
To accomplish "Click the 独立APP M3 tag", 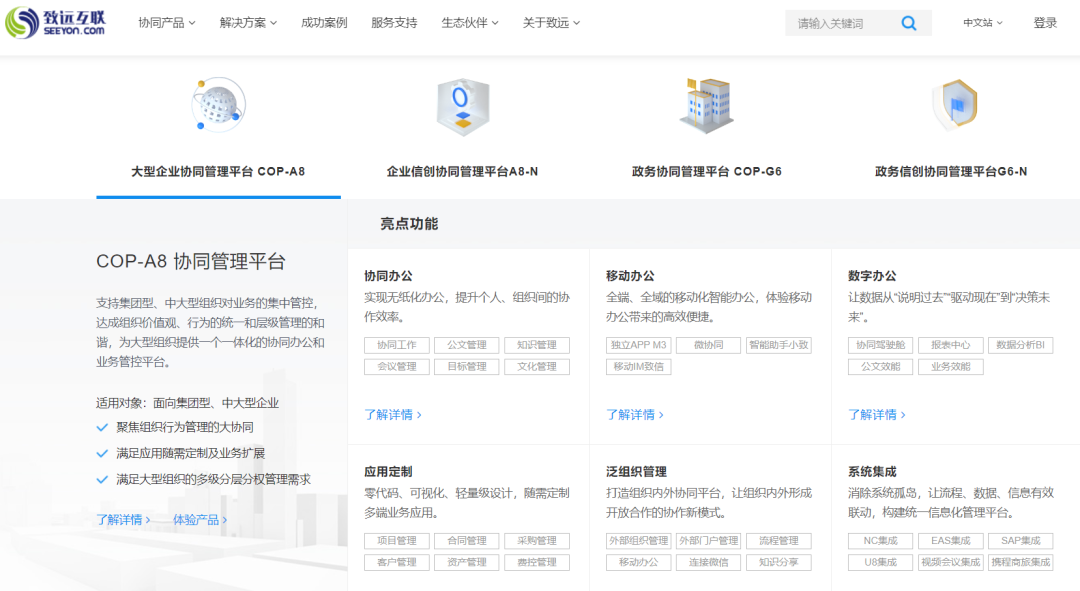I will pos(638,345).
